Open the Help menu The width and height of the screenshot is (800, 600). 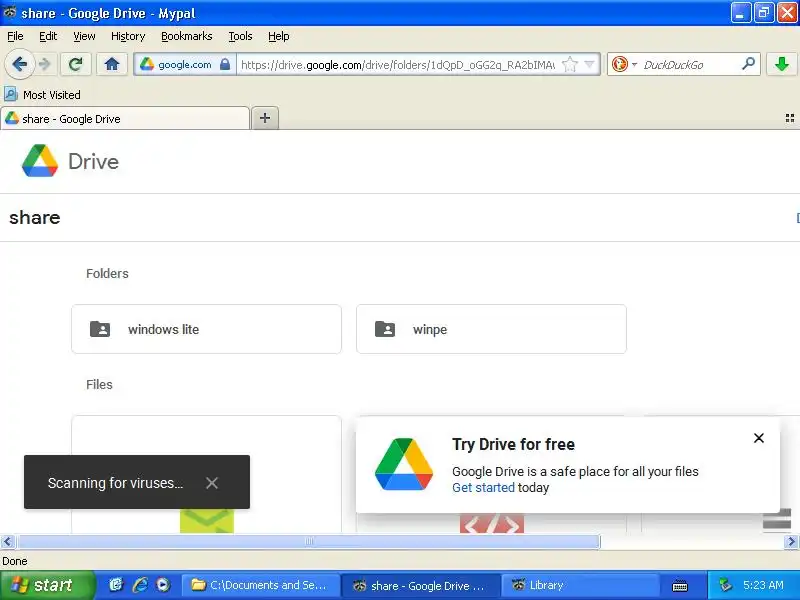tap(279, 36)
